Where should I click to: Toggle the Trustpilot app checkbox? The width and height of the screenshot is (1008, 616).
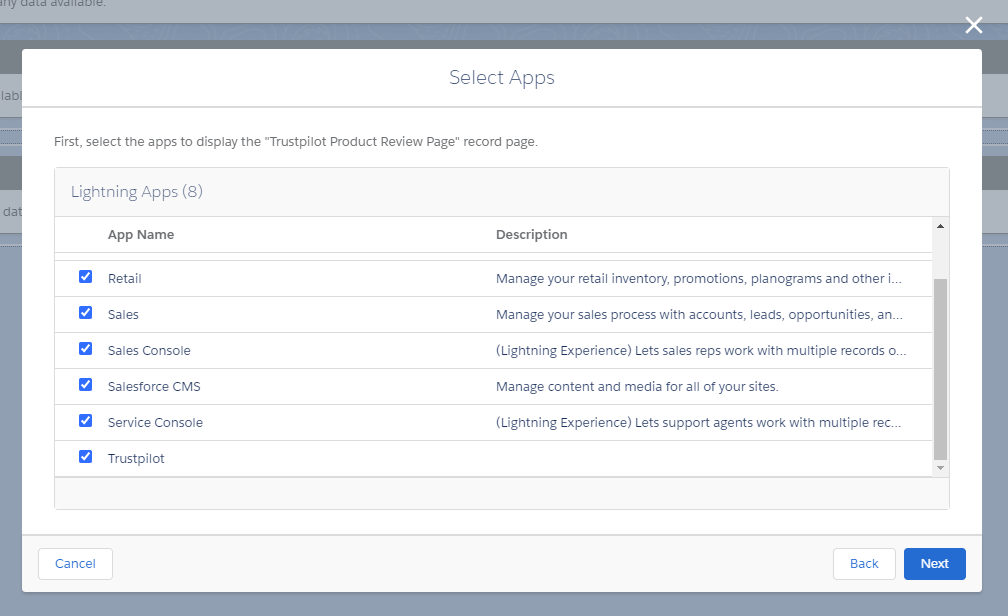click(85, 456)
